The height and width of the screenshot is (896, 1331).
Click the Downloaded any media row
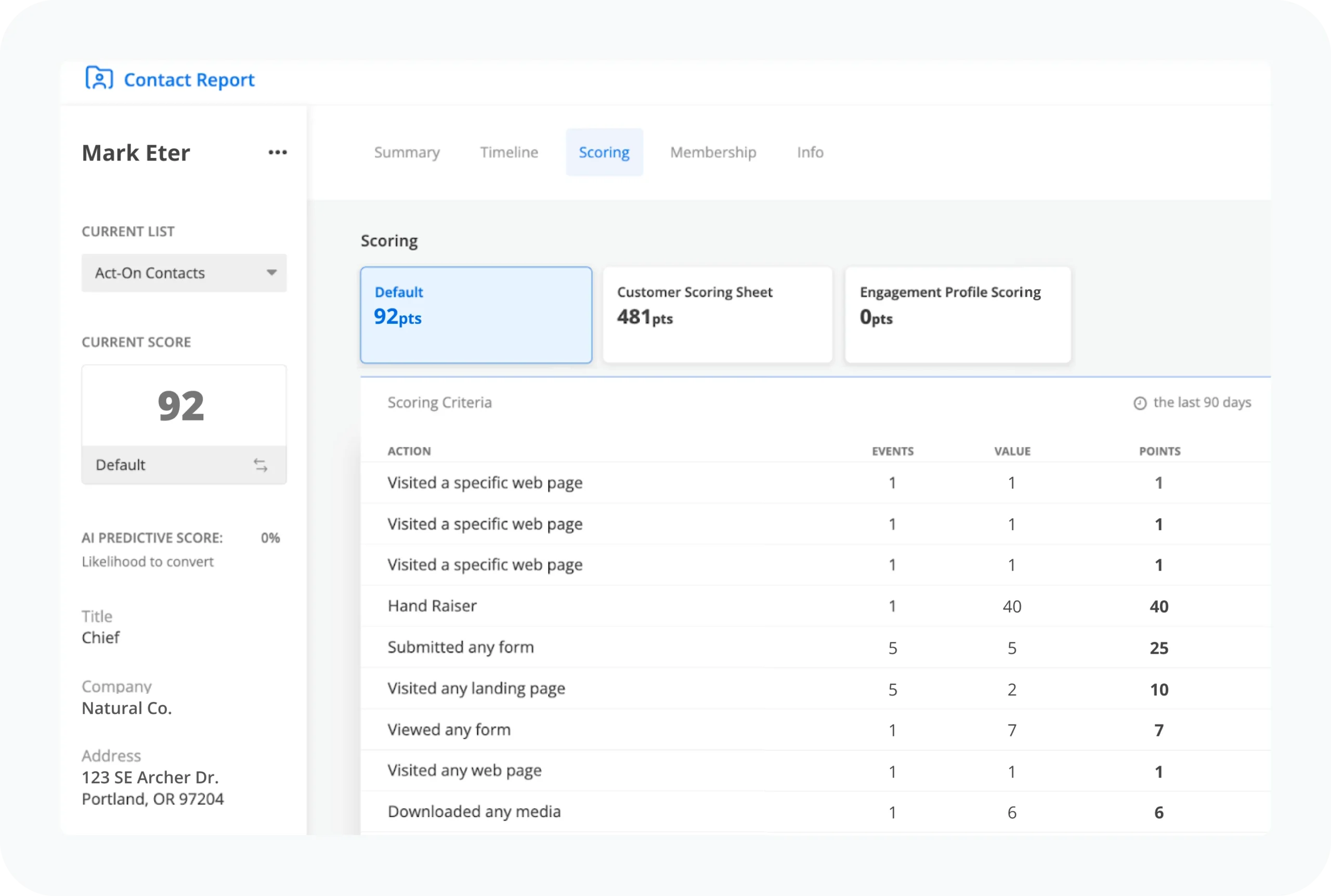coord(474,811)
